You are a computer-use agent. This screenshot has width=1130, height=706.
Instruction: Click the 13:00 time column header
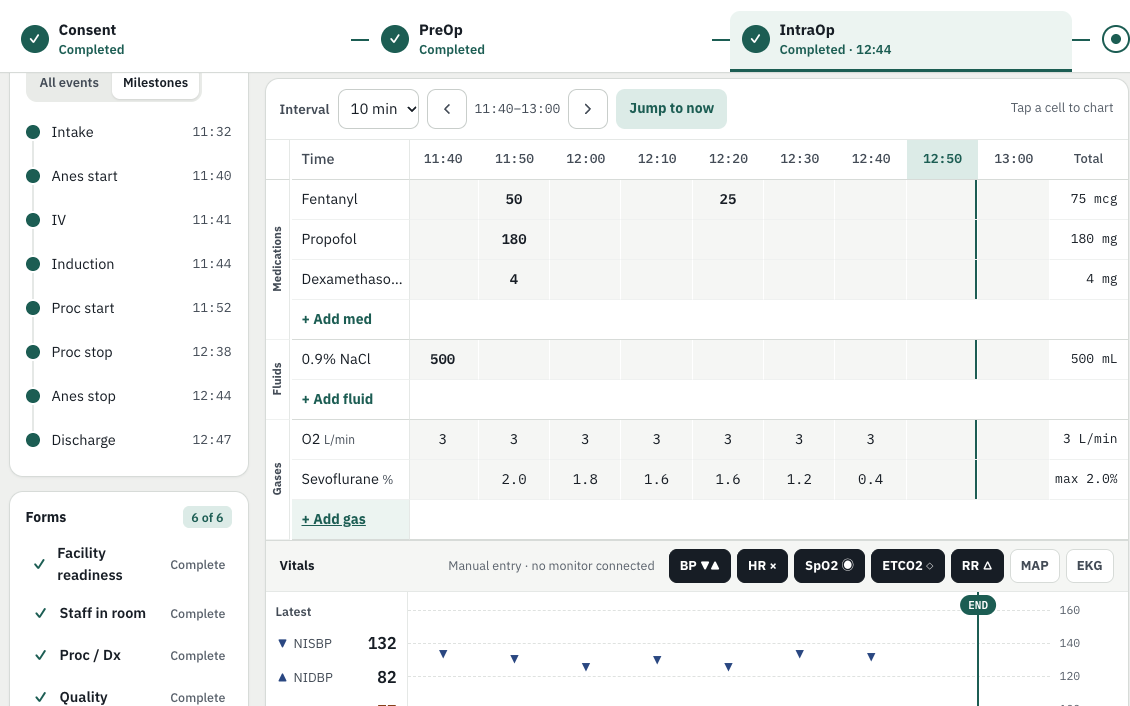point(1013,159)
